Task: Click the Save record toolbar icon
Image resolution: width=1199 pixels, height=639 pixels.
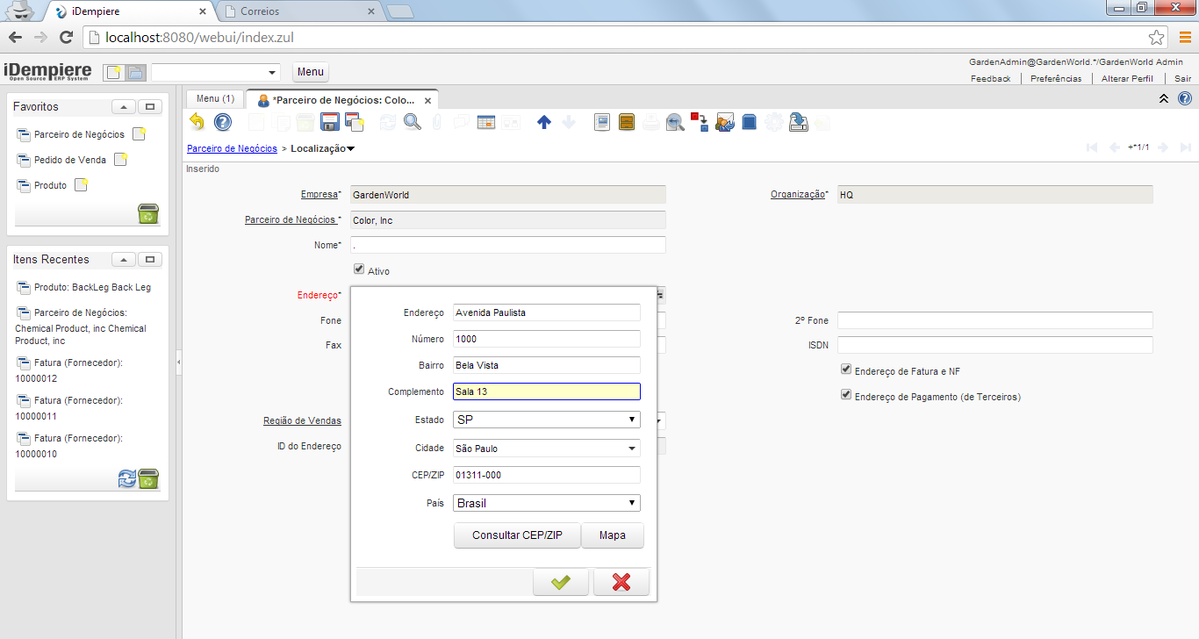Action: [329, 122]
